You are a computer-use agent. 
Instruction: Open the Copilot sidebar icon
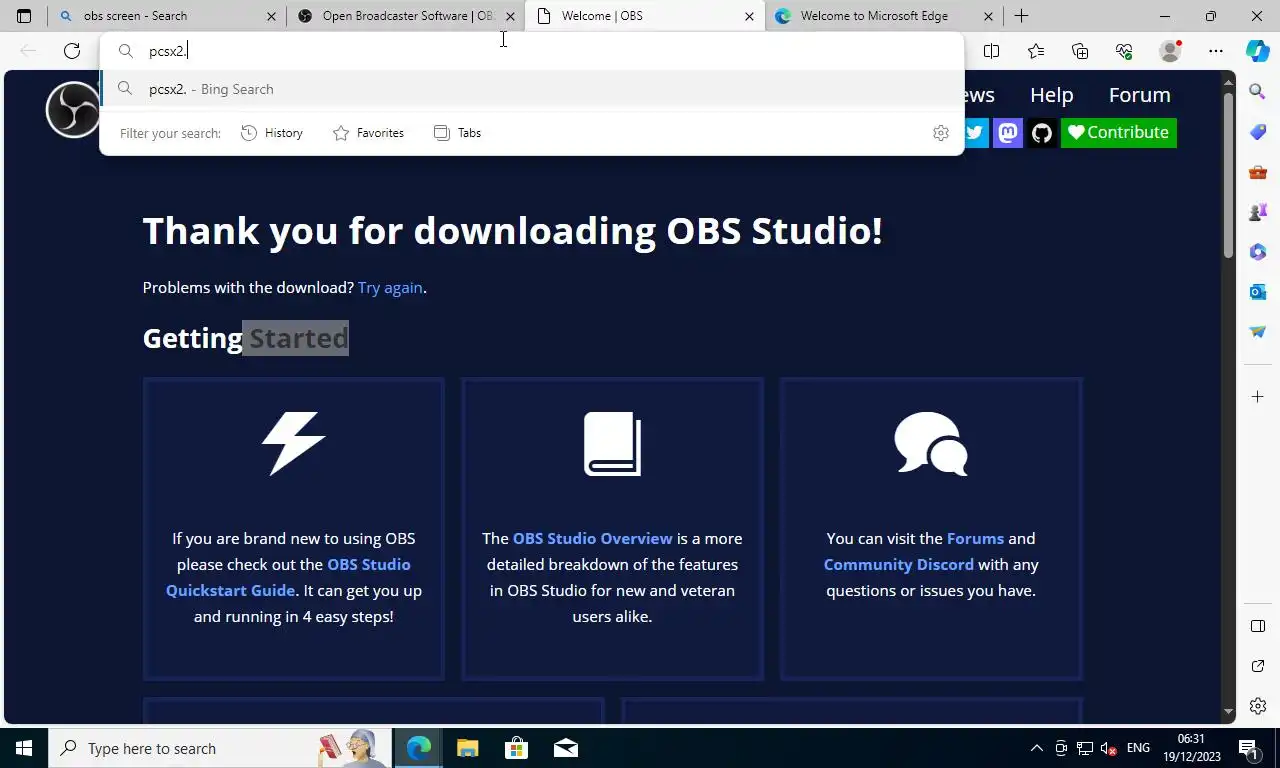(1258, 51)
